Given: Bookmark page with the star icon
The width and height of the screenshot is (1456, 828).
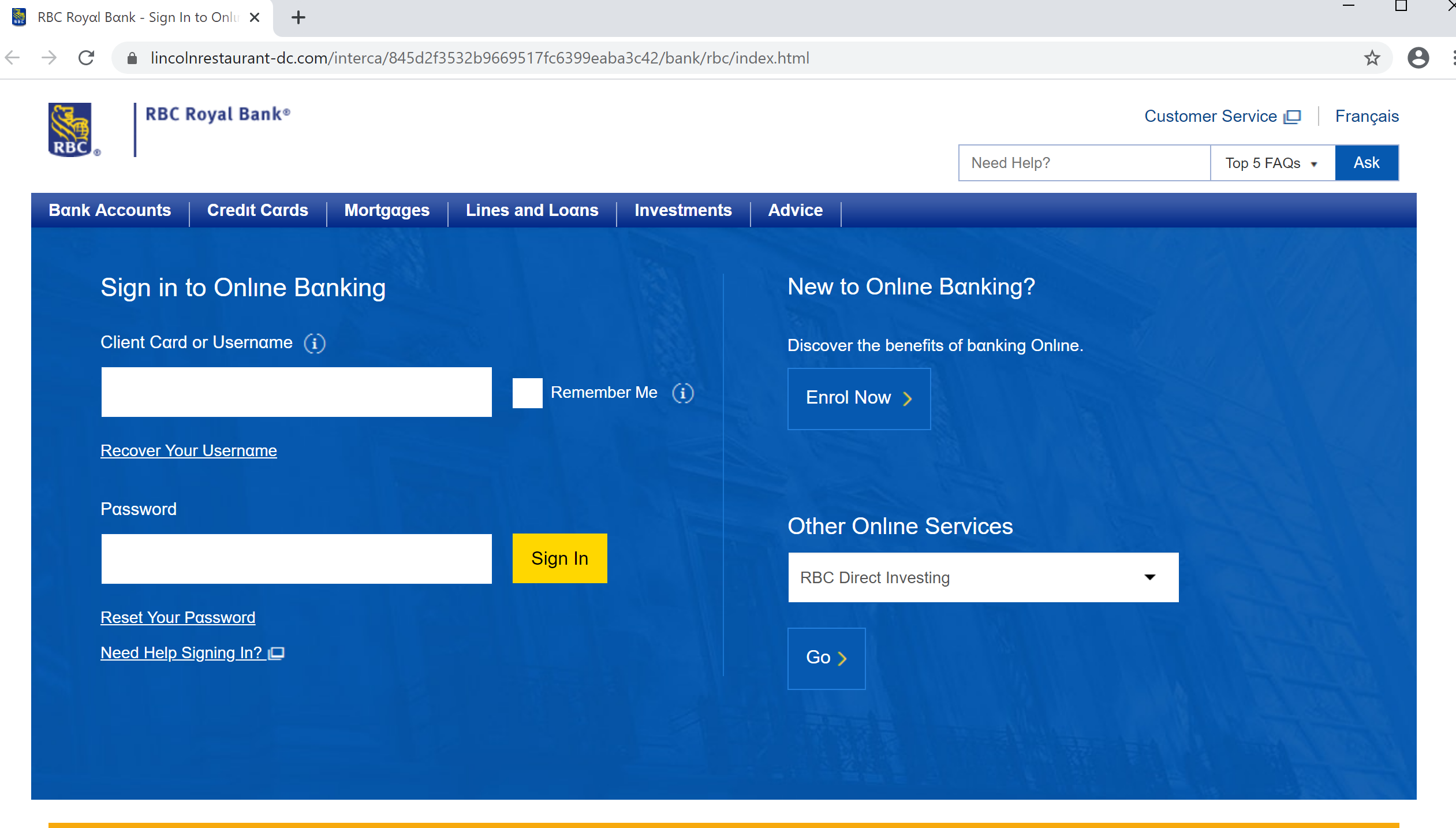Looking at the screenshot, I should coord(1372,58).
